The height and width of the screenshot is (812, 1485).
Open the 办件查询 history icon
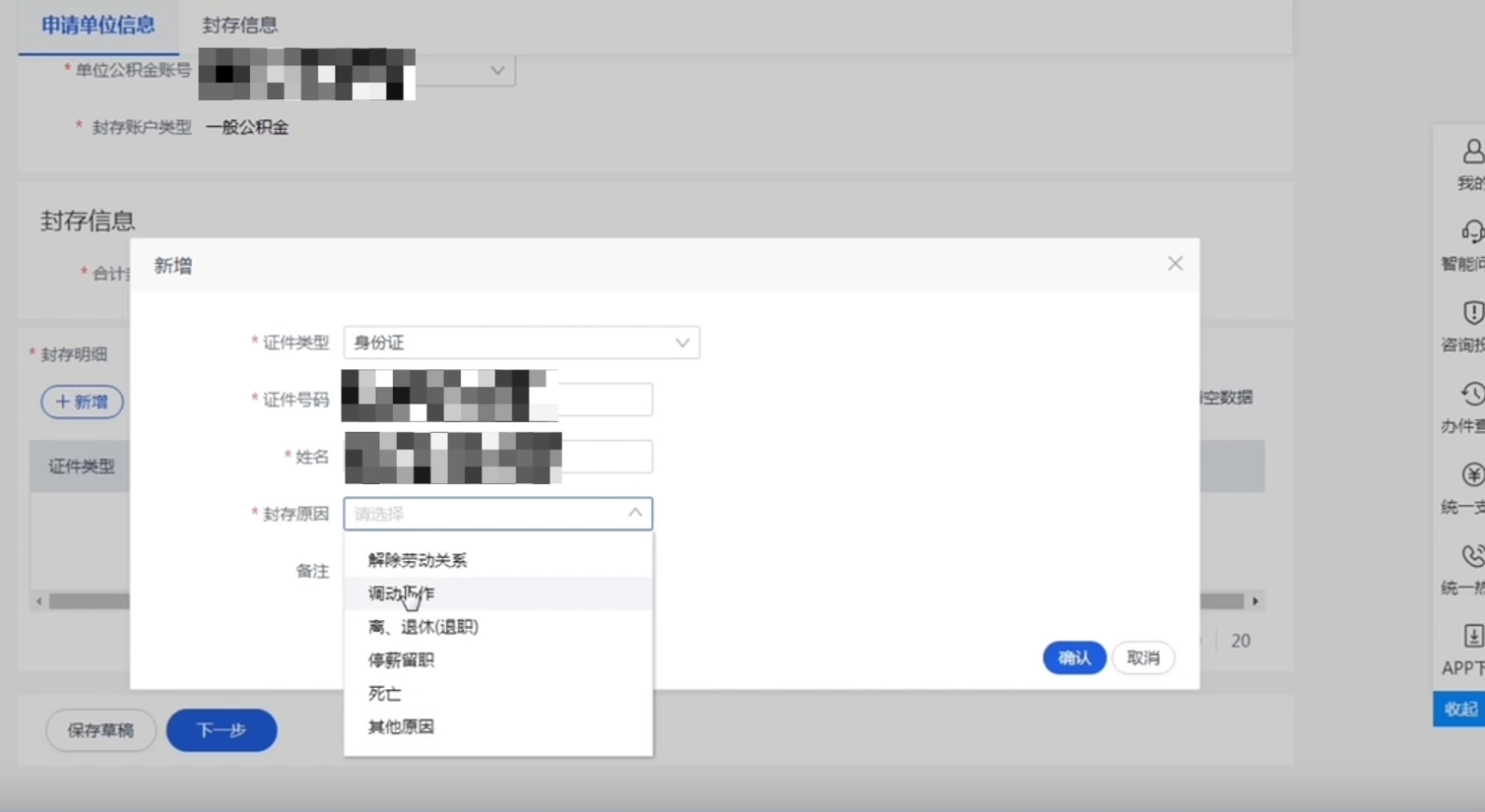tap(1471, 395)
